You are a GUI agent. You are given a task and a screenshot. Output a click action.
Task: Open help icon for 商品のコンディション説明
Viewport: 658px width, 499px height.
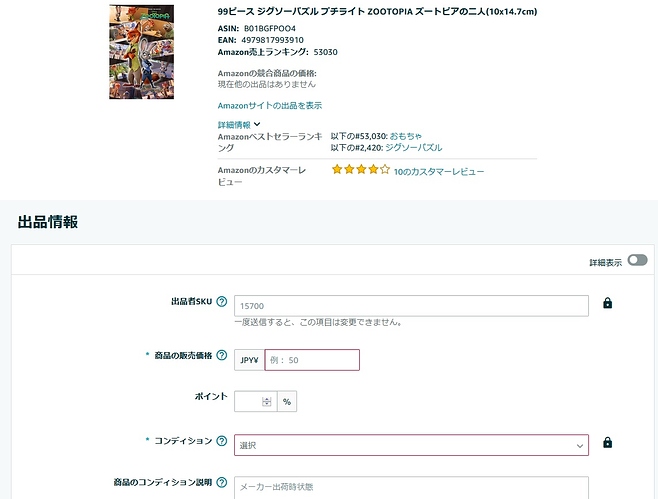pos(222,482)
